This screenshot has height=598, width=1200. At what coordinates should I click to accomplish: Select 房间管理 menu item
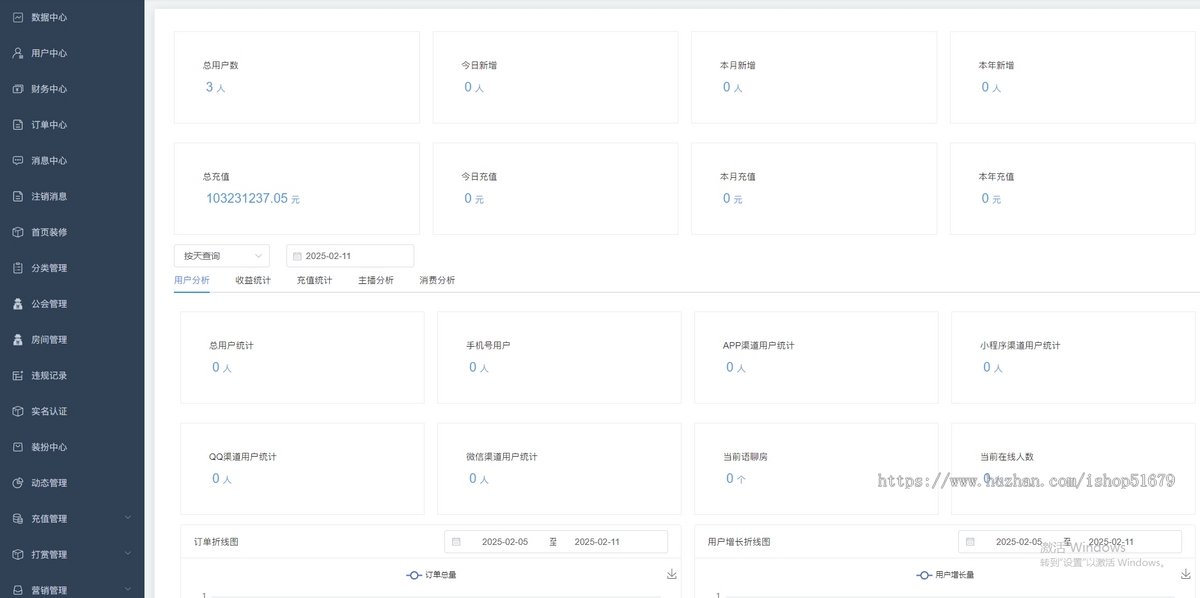coord(72,340)
